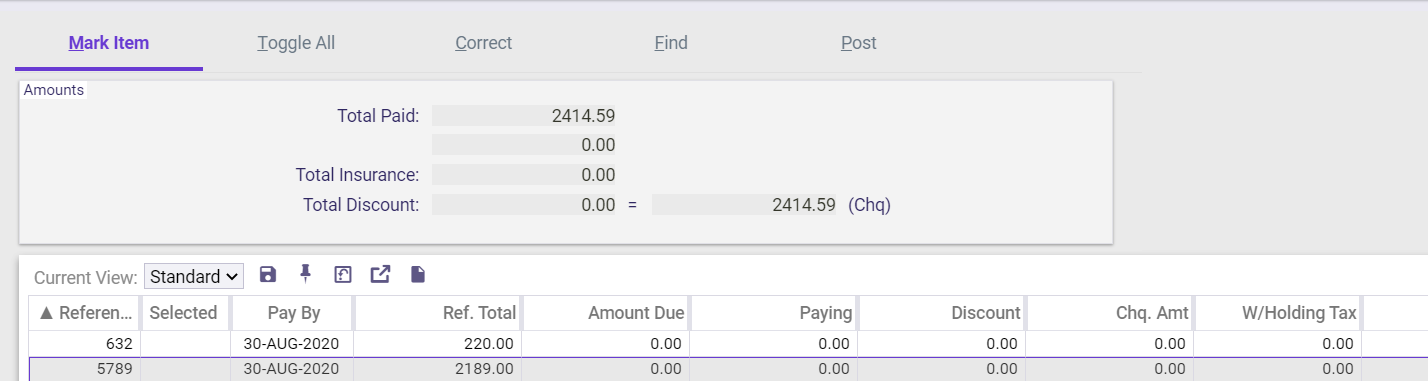Open the Correct action
This screenshot has height=381, width=1428.
(484, 43)
